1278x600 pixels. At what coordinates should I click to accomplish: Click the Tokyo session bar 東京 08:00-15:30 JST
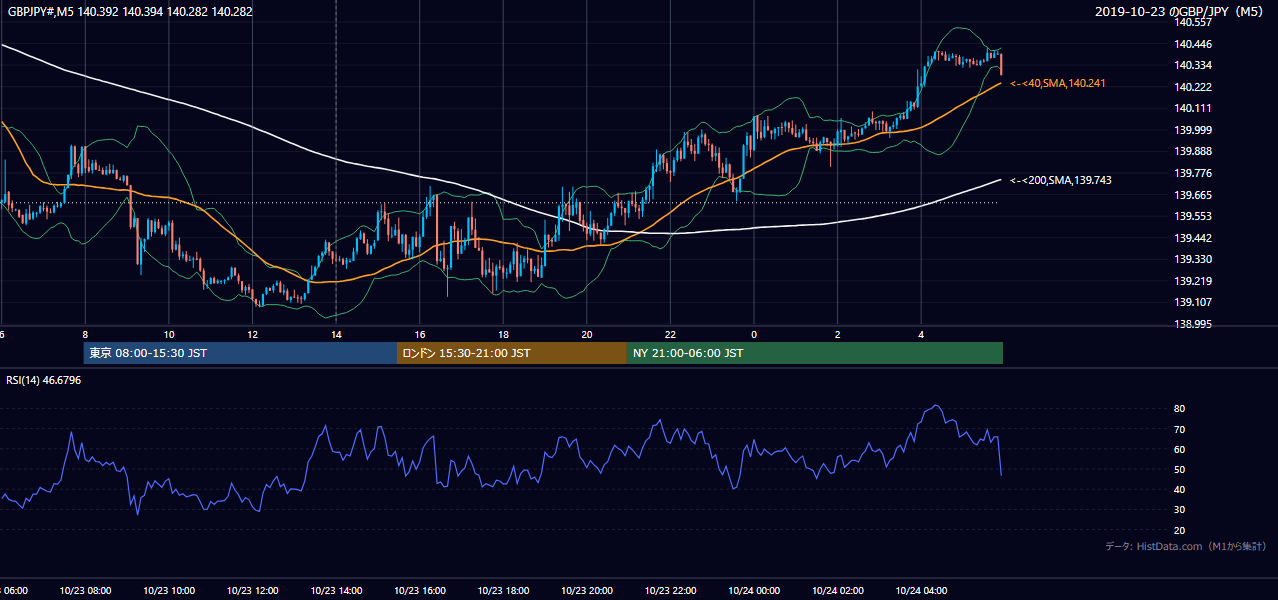tap(240, 353)
